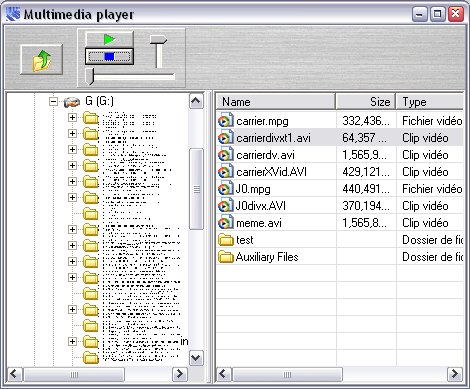This screenshot has height=389, width=470.
Task: Select the G (G:) drive icon
Action: [x=72, y=102]
